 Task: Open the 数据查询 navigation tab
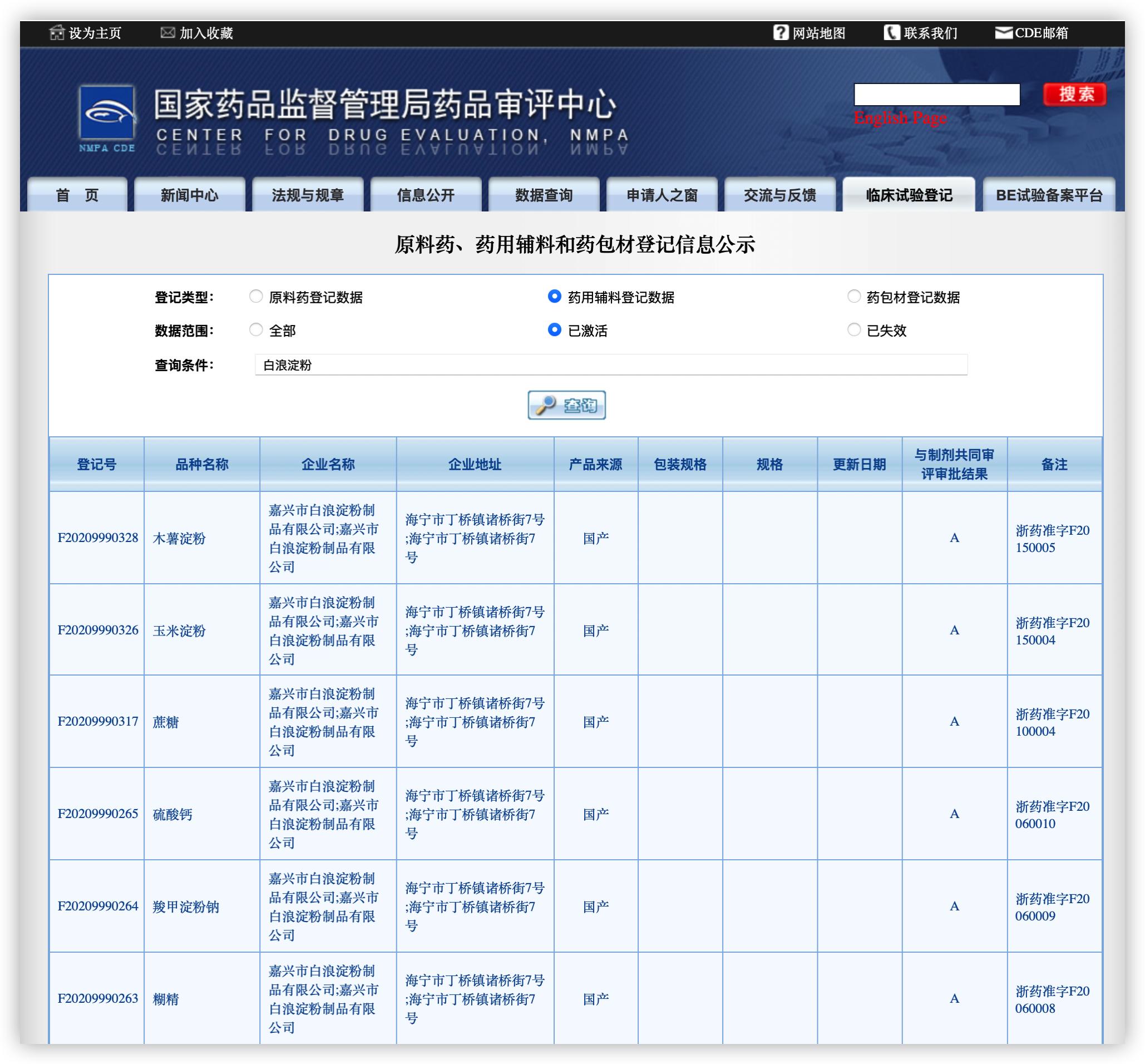click(x=544, y=196)
